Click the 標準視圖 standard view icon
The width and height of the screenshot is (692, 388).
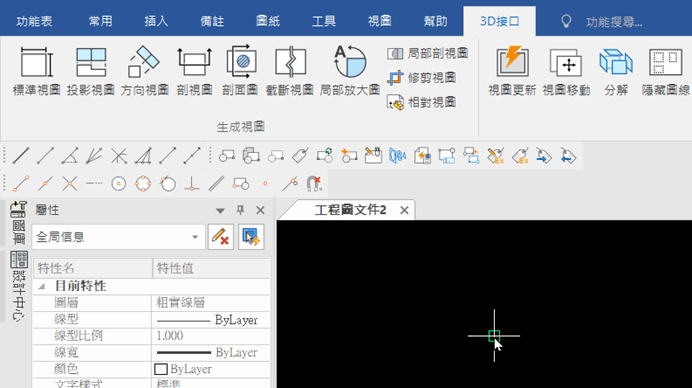point(37,71)
